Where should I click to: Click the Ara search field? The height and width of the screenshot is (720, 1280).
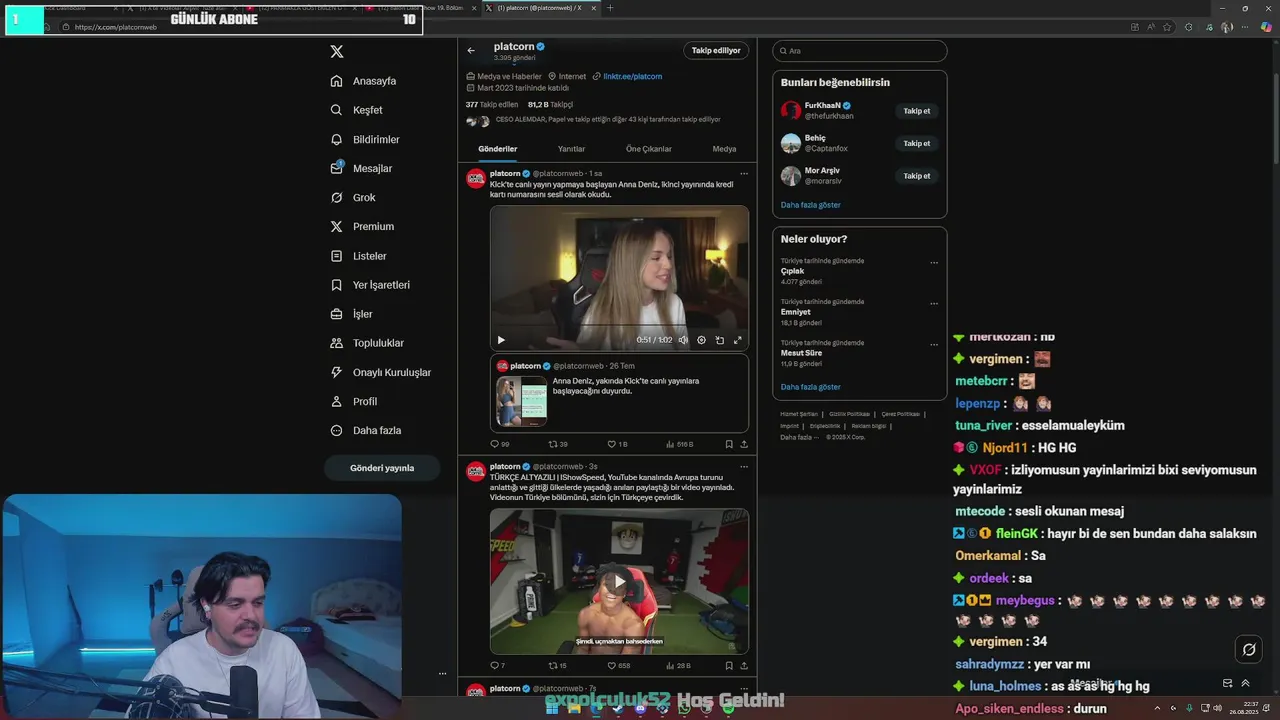coord(860,50)
